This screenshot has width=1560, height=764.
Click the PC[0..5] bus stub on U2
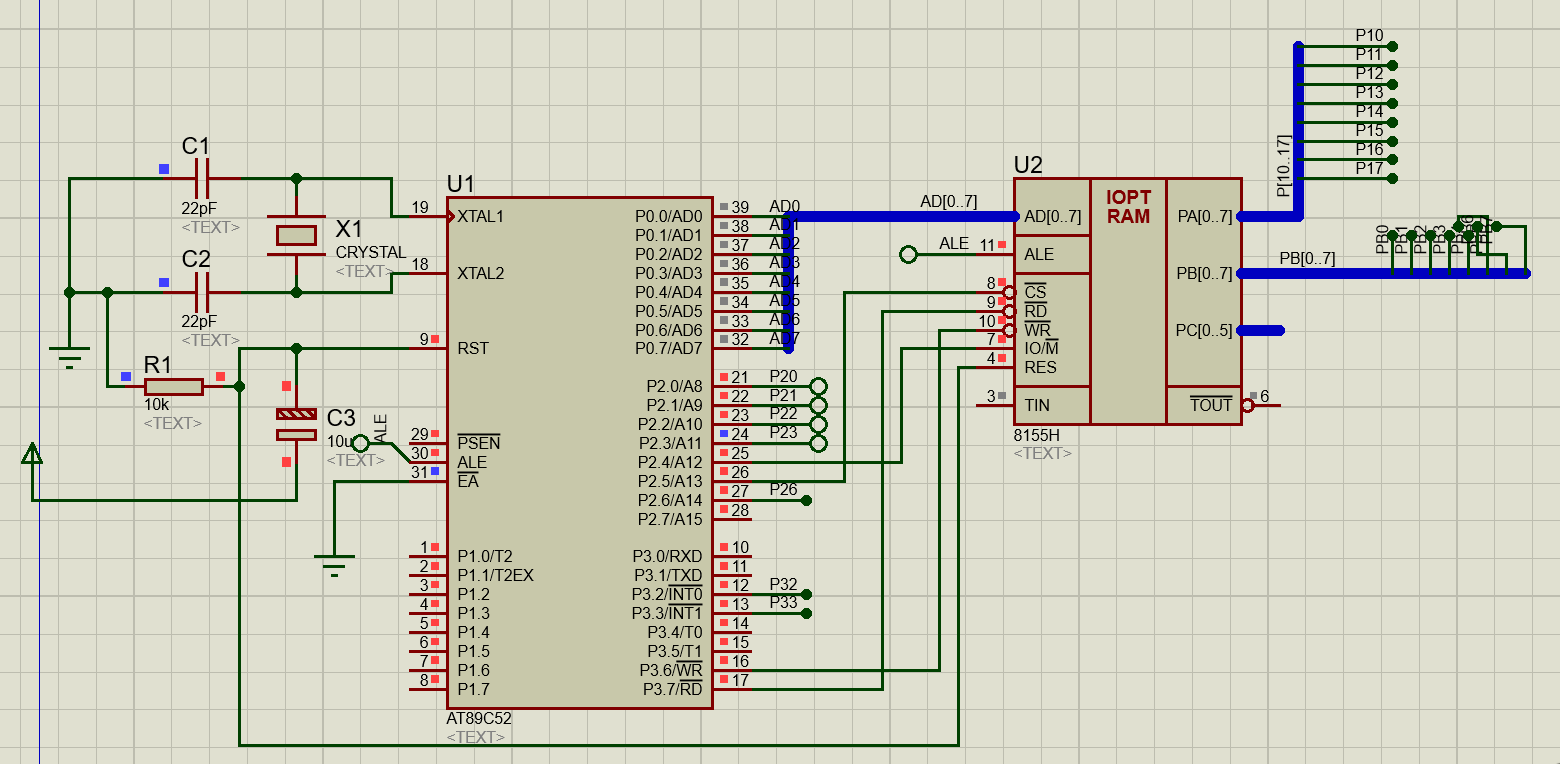click(1262, 330)
